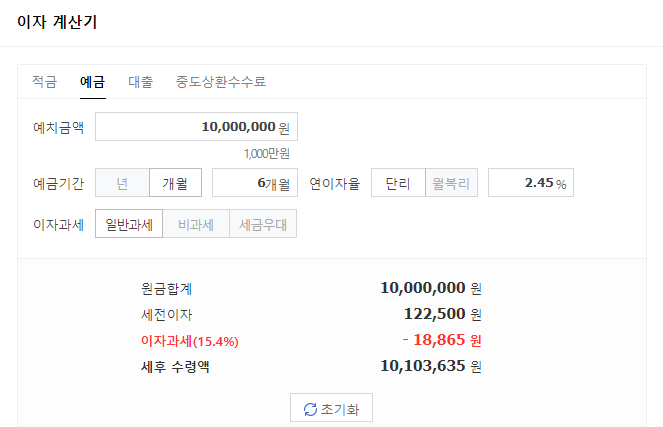Image resolution: width=663 pixels, height=427 pixels.
Task: Click the 연이자율 label
Action: 334,183
